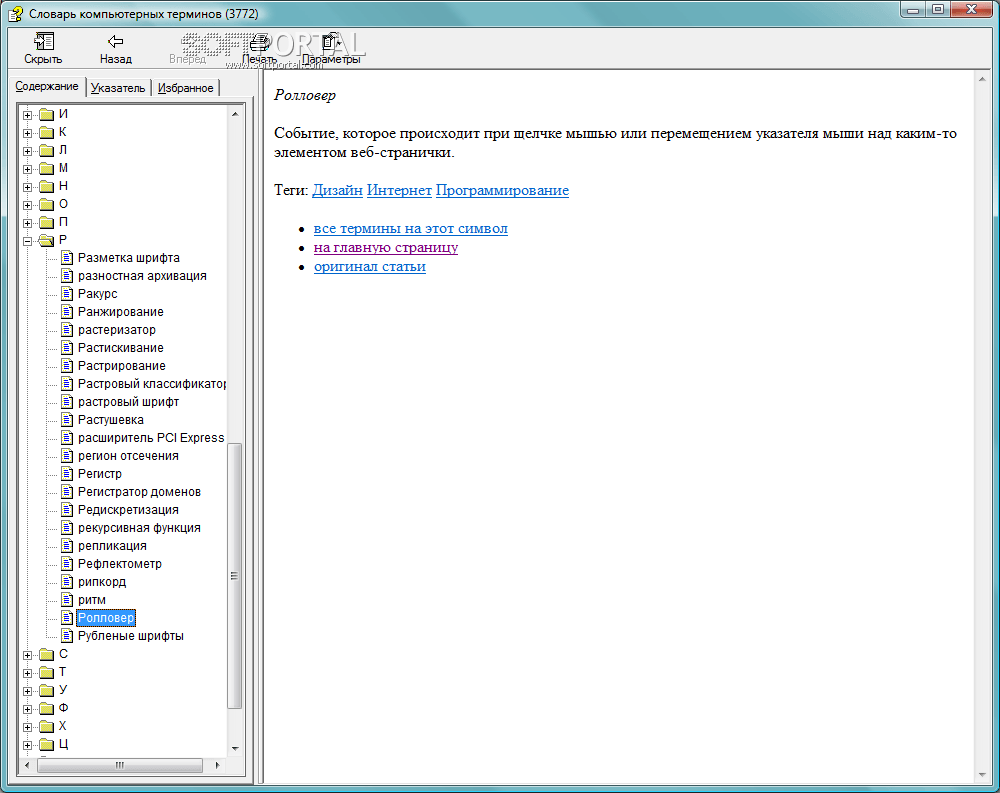Click the page icon beside растеризатор
1000x793 pixels.
(x=67, y=330)
